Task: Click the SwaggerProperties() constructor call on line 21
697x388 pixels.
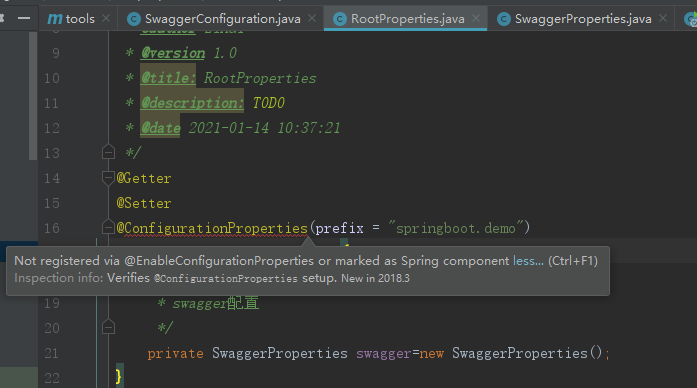Action: (x=527, y=353)
